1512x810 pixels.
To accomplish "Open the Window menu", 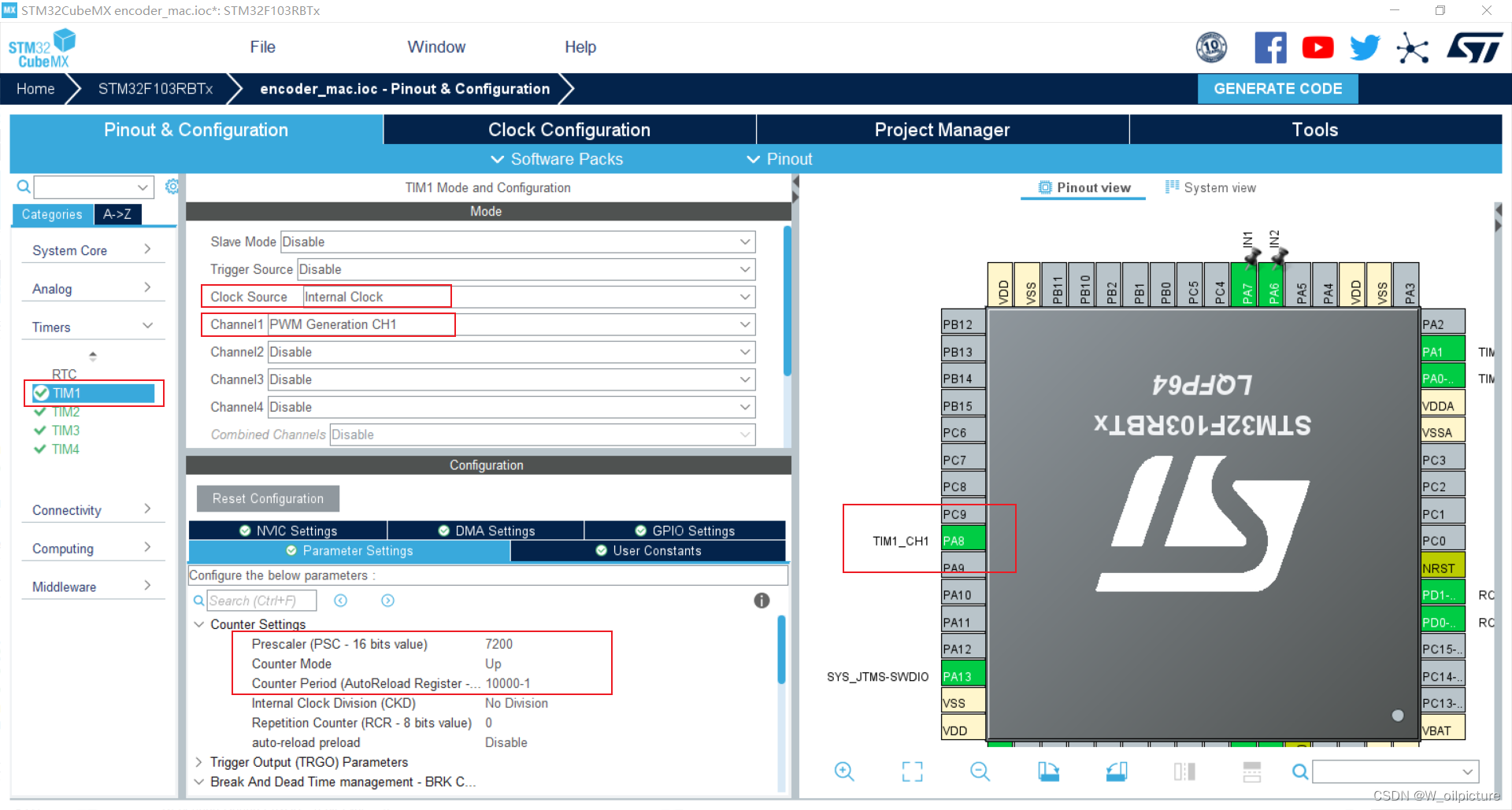I will (x=436, y=47).
